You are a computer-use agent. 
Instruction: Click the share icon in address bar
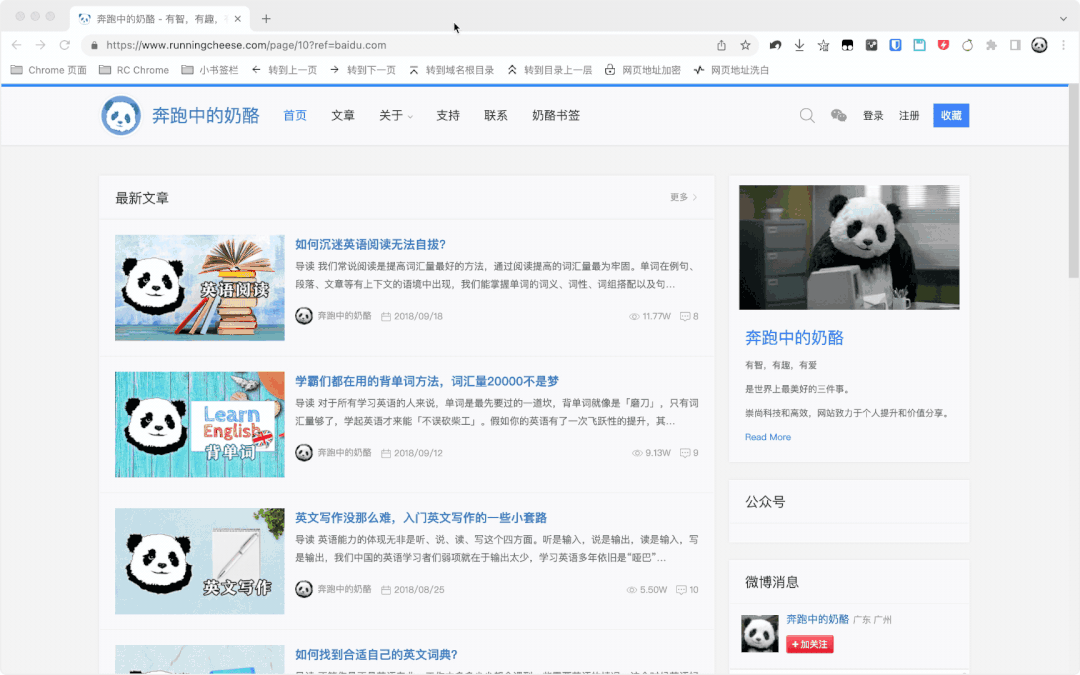click(x=721, y=45)
